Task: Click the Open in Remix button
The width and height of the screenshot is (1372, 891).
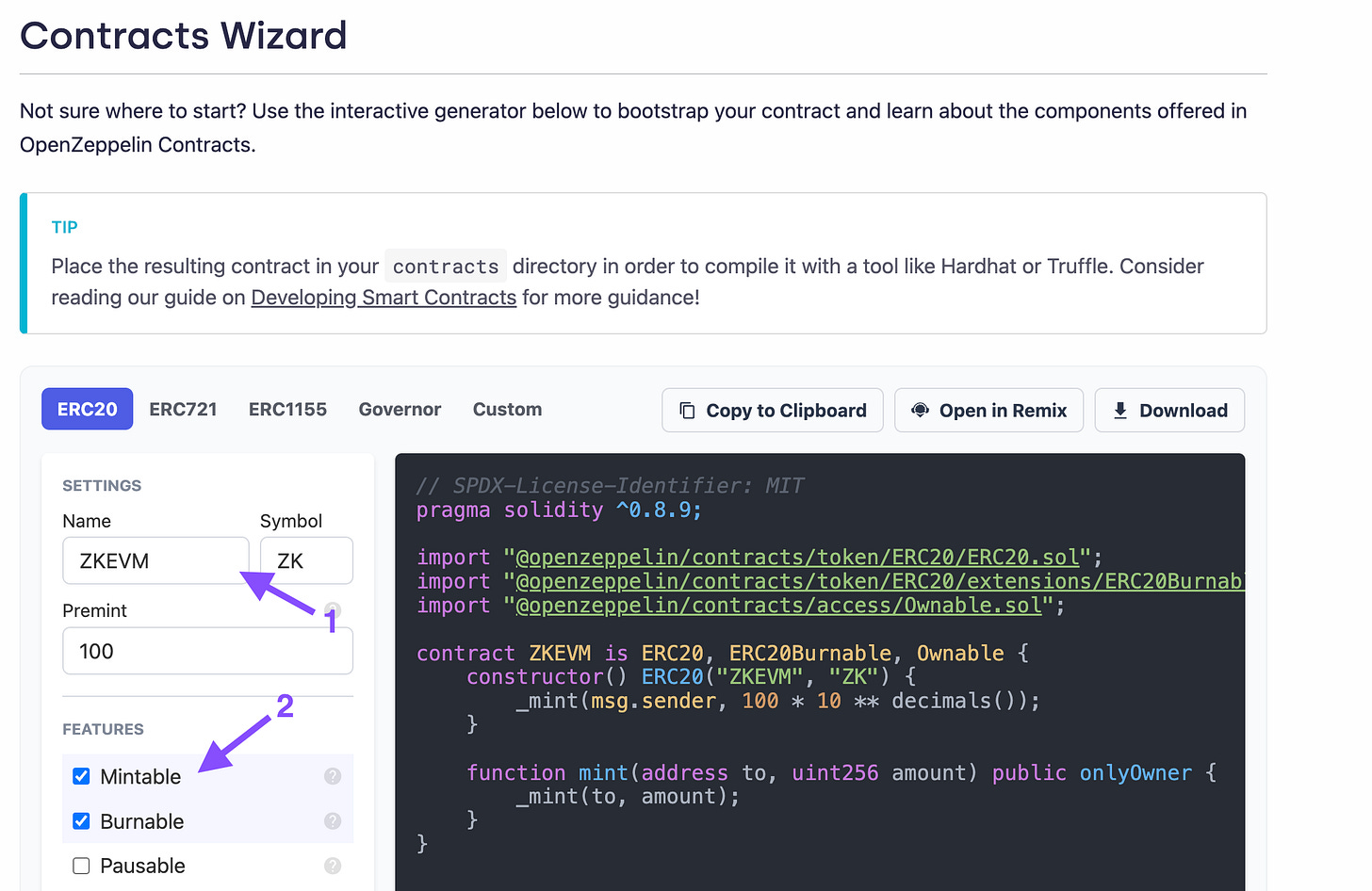Action: pos(989,411)
